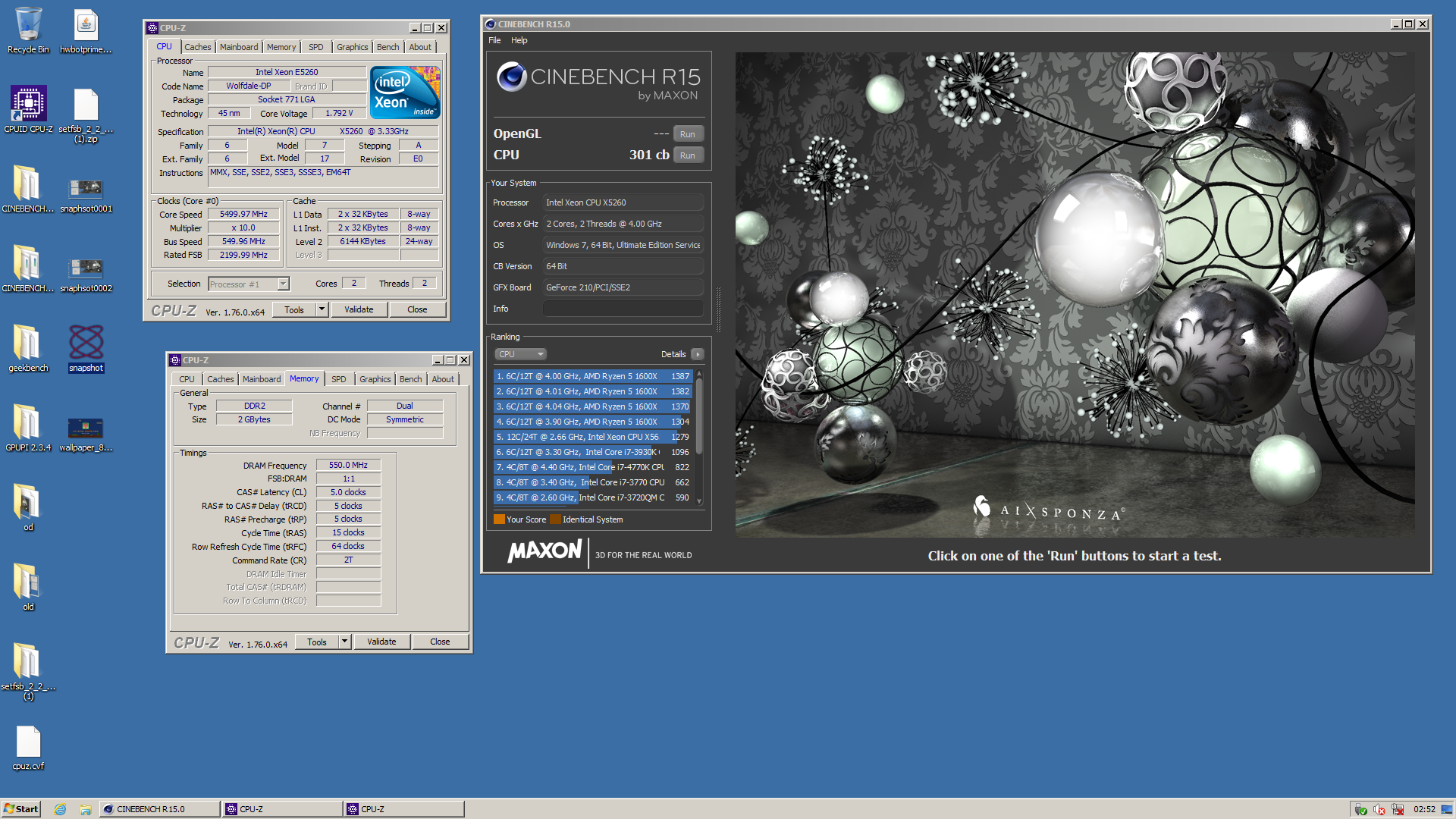
Task: Open the od folder icon
Action: click(x=28, y=508)
